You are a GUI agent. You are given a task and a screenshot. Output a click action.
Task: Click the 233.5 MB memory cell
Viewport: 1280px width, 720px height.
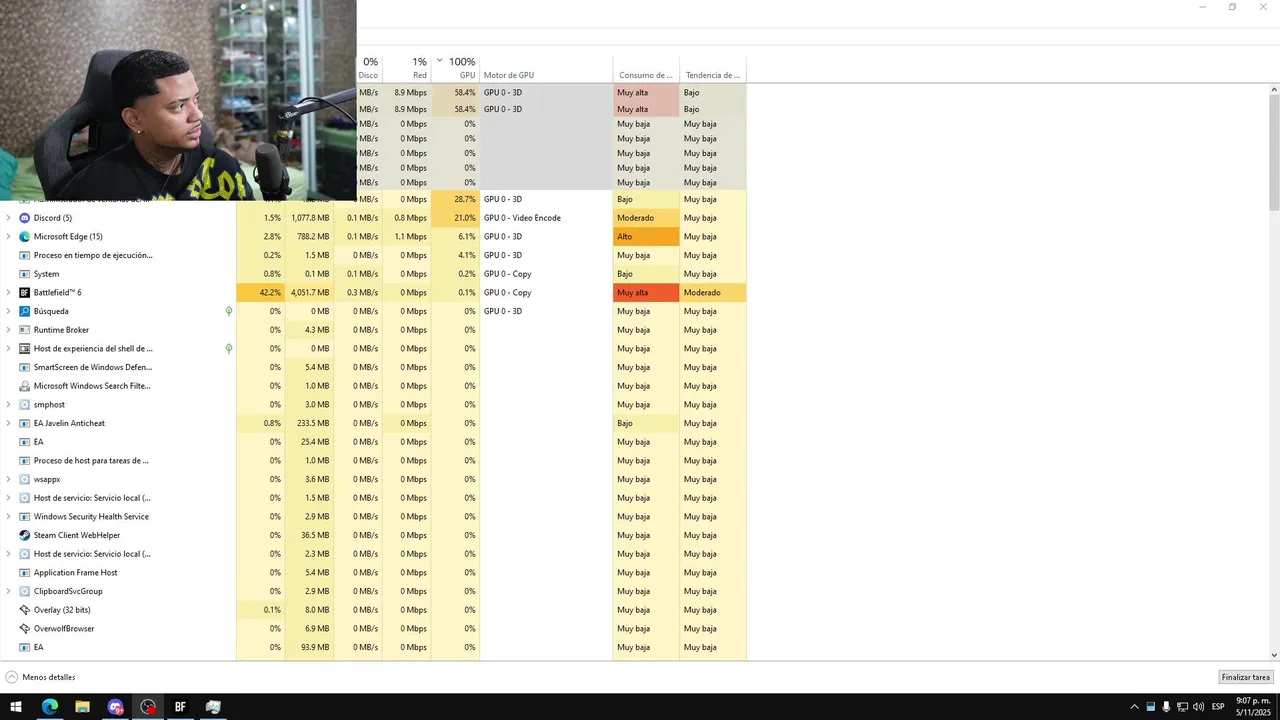click(x=309, y=423)
